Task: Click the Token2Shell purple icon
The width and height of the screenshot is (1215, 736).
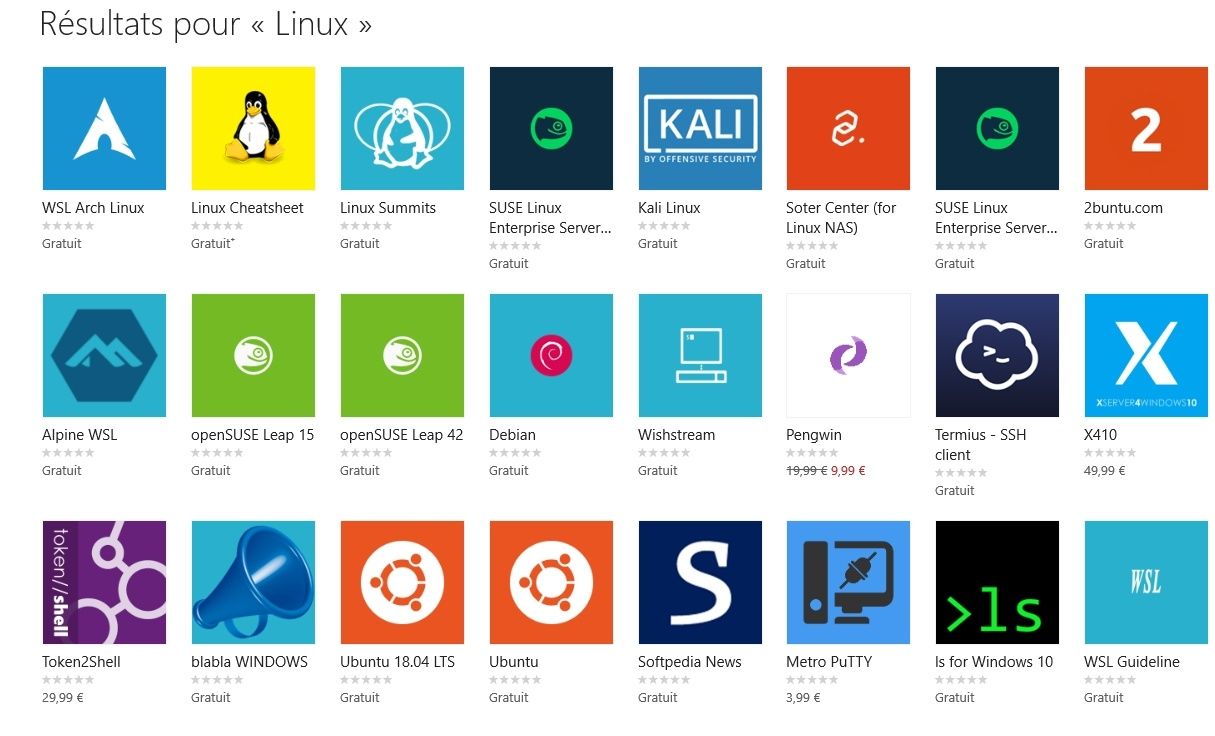Action: [x=104, y=582]
